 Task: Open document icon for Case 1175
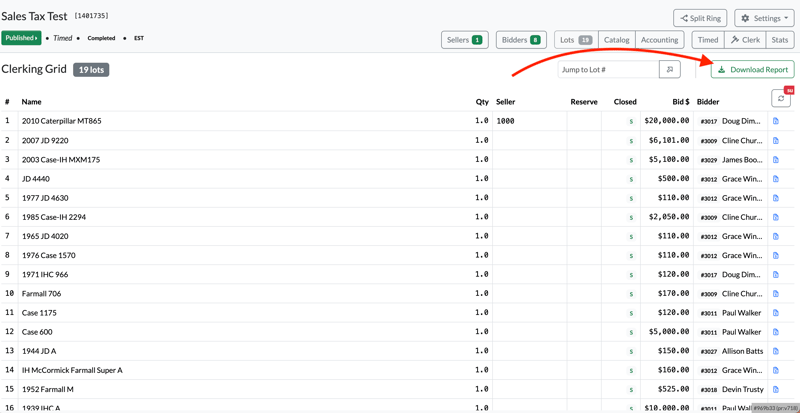[776, 313]
